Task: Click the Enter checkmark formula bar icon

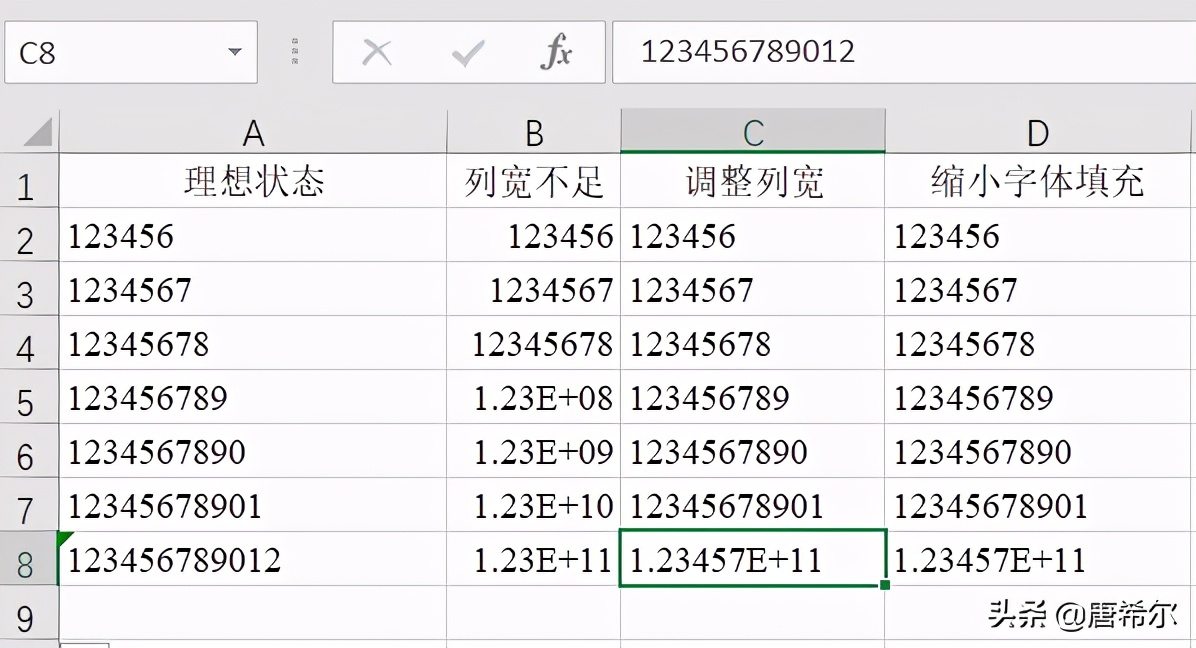Action: [x=468, y=53]
